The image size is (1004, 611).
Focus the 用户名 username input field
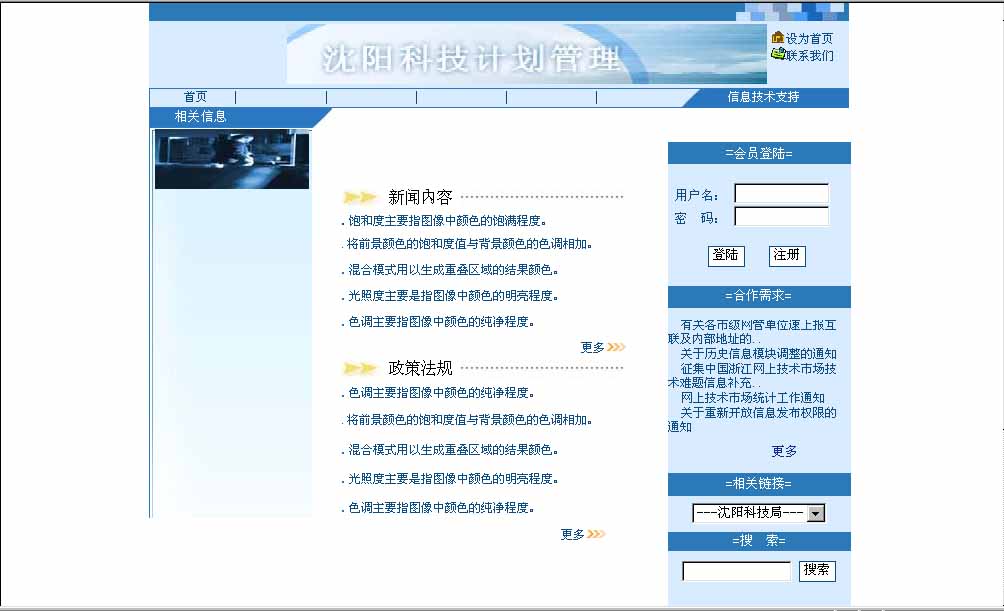coord(781,194)
